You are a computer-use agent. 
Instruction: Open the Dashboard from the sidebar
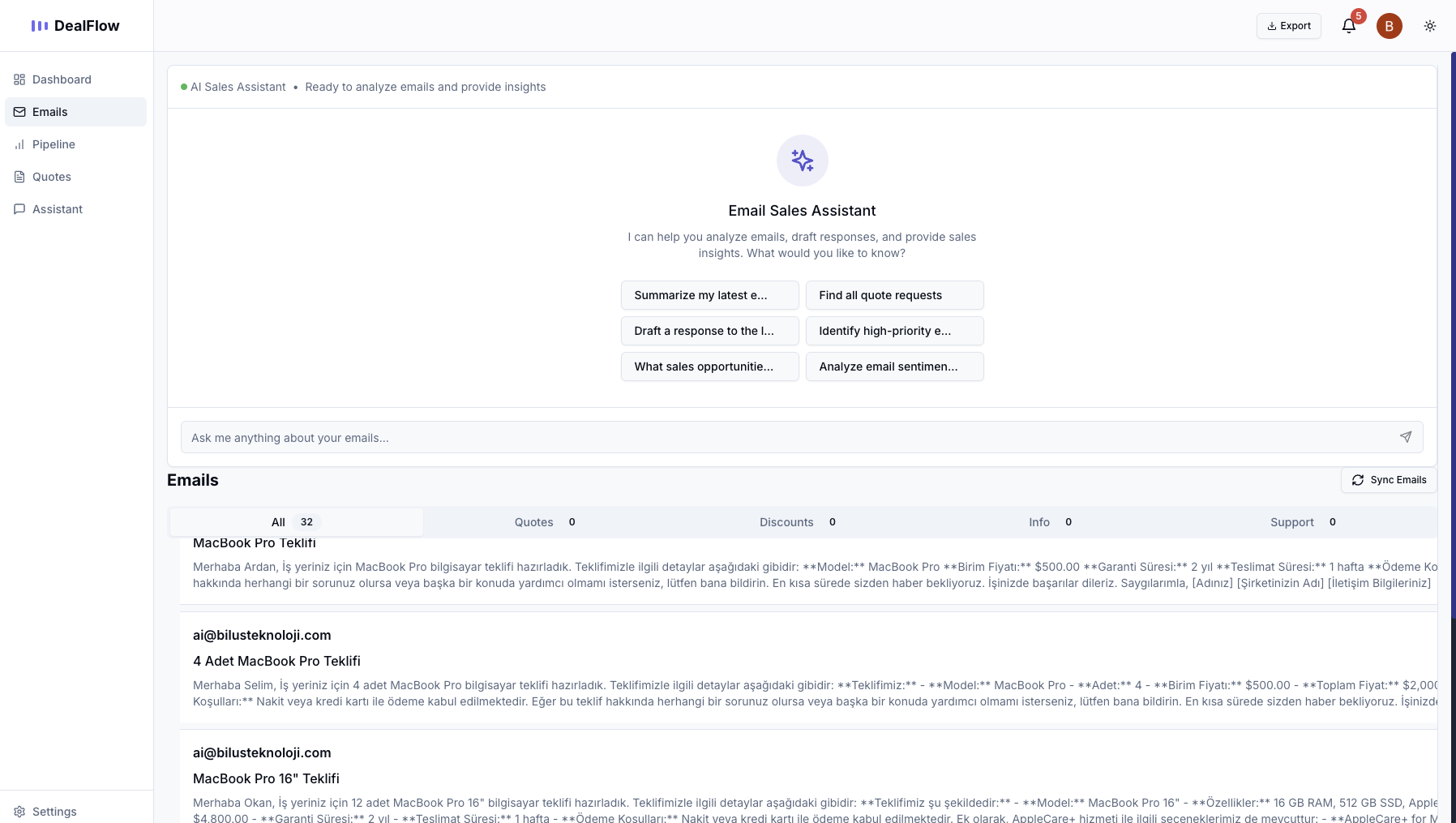point(61,79)
